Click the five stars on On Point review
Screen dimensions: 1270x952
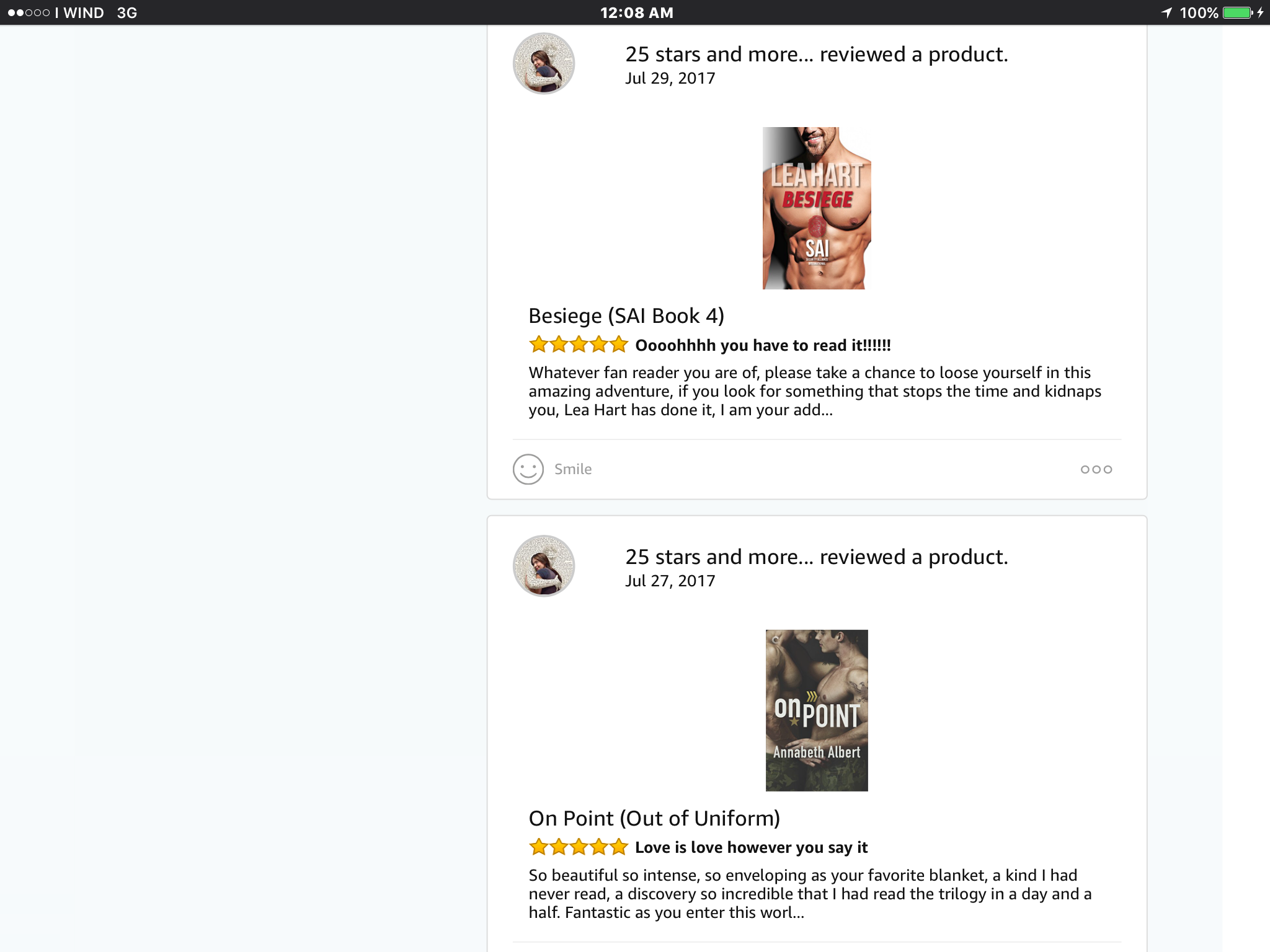click(x=579, y=847)
